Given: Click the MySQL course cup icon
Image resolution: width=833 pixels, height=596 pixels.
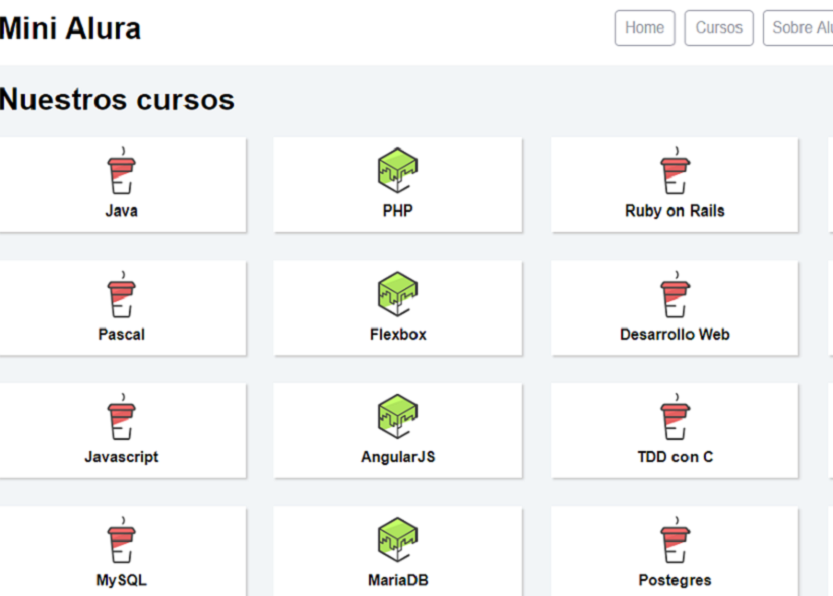Looking at the screenshot, I should pyautogui.click(x=122, y=543).
